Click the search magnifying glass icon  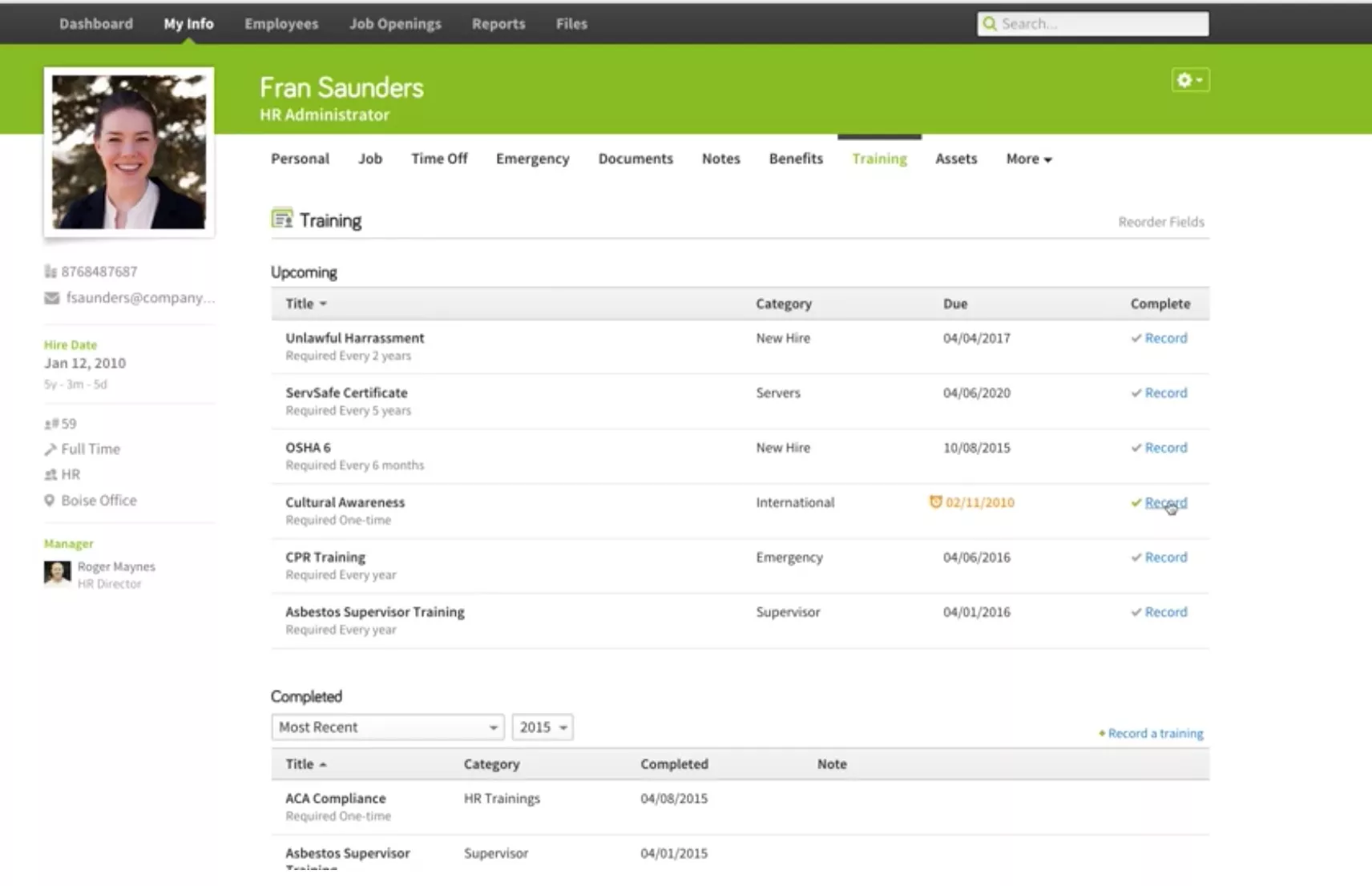point(991,23)
